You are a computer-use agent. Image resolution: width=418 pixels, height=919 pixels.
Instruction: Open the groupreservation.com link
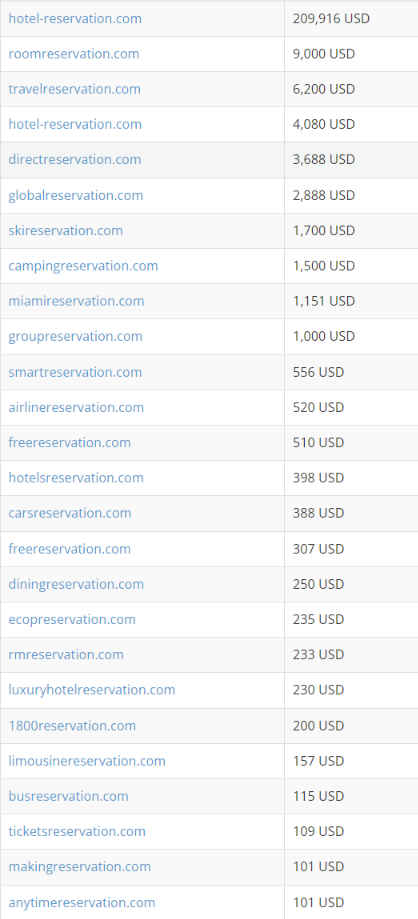75,336
